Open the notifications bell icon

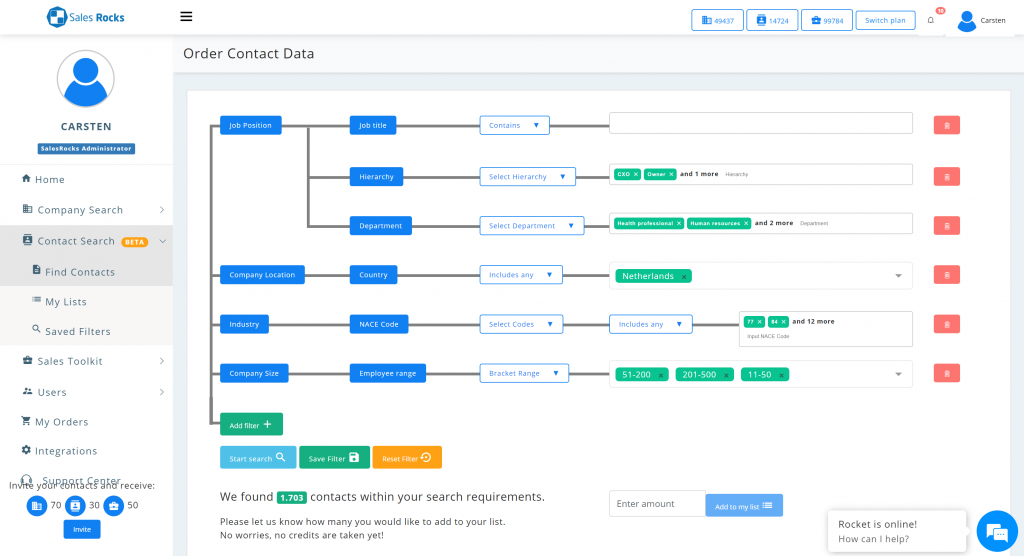(x=931, y=20)
